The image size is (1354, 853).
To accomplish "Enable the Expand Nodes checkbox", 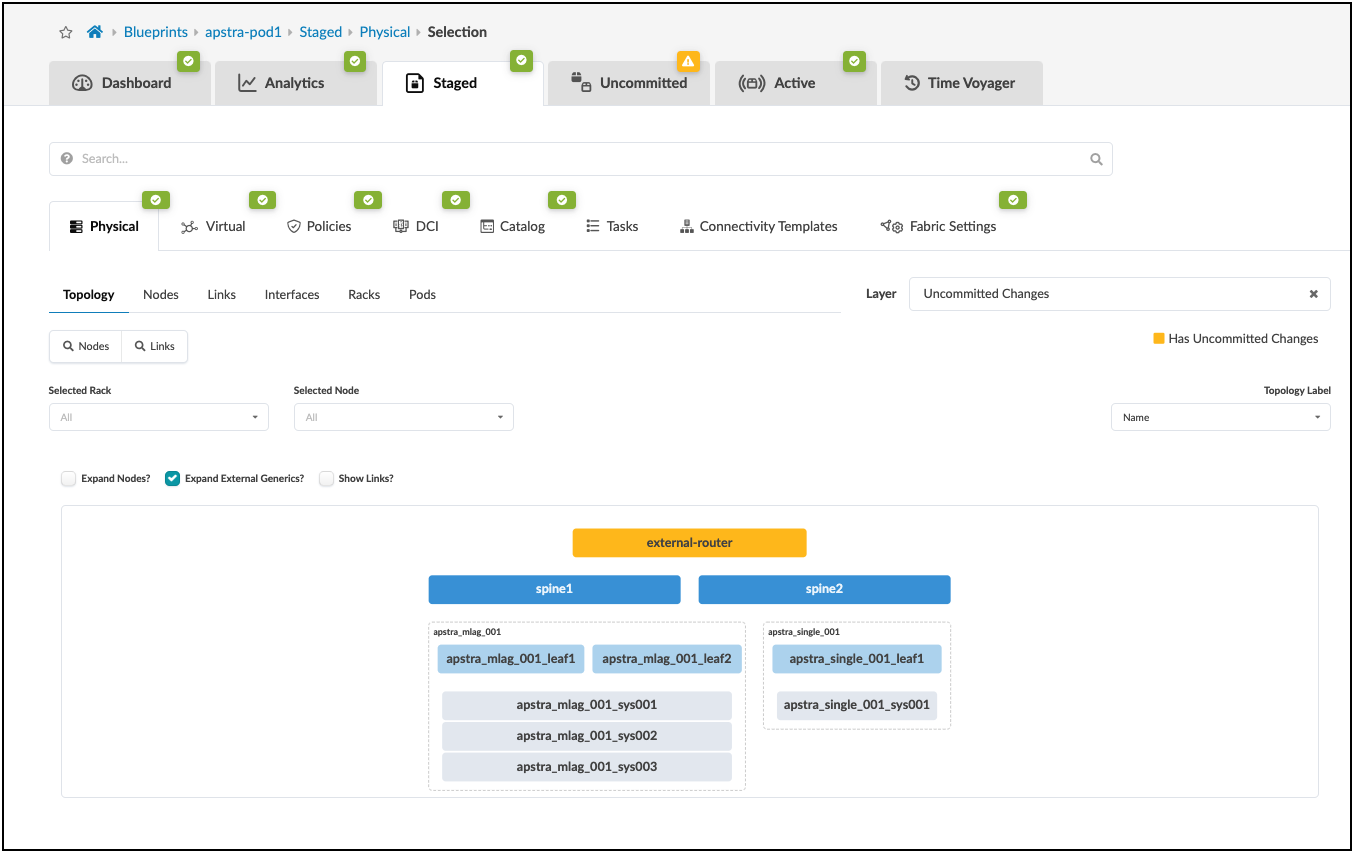I will (x=69, y=479).
